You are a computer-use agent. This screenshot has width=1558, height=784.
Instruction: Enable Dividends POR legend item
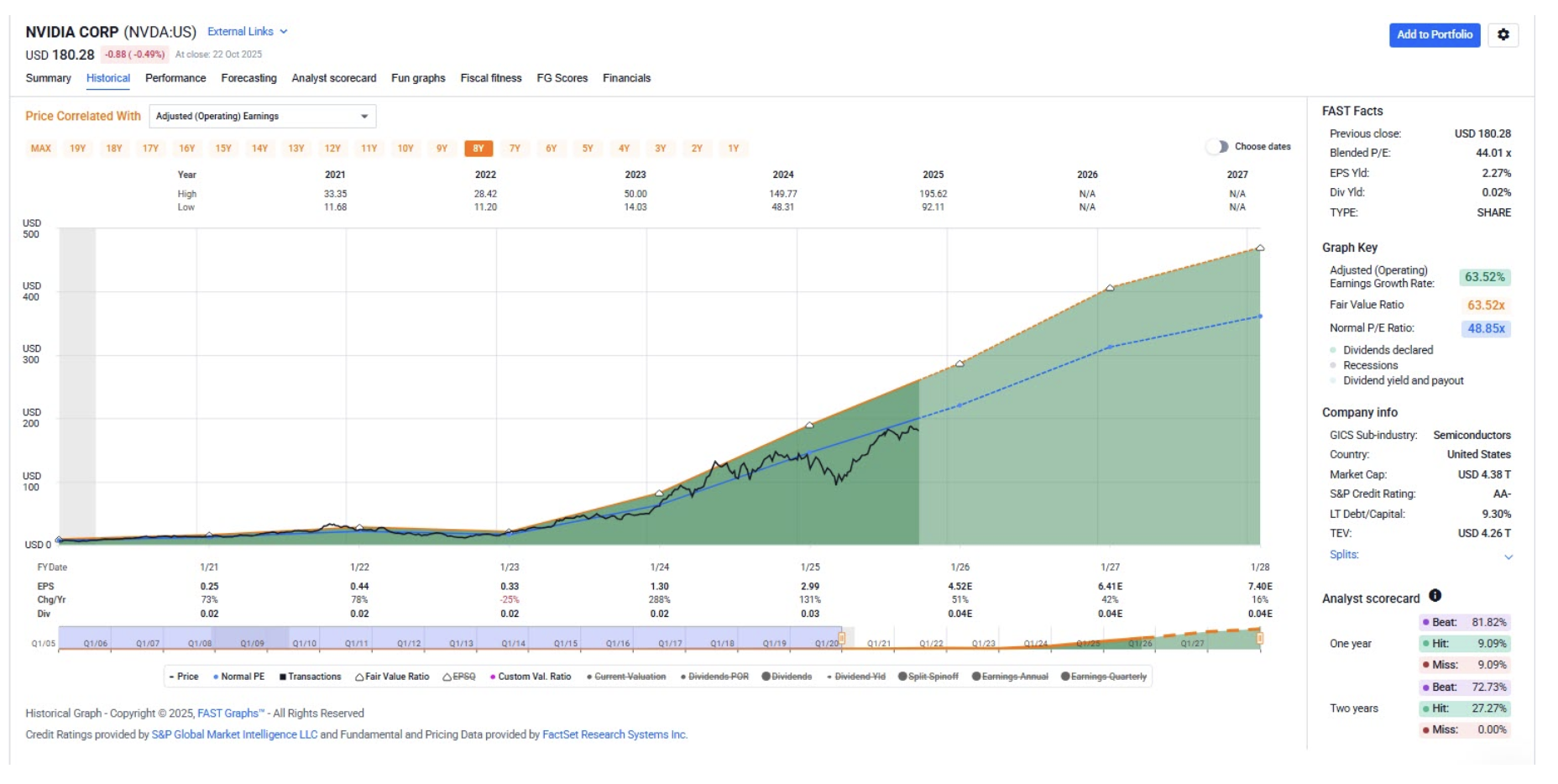click(714, 677)
